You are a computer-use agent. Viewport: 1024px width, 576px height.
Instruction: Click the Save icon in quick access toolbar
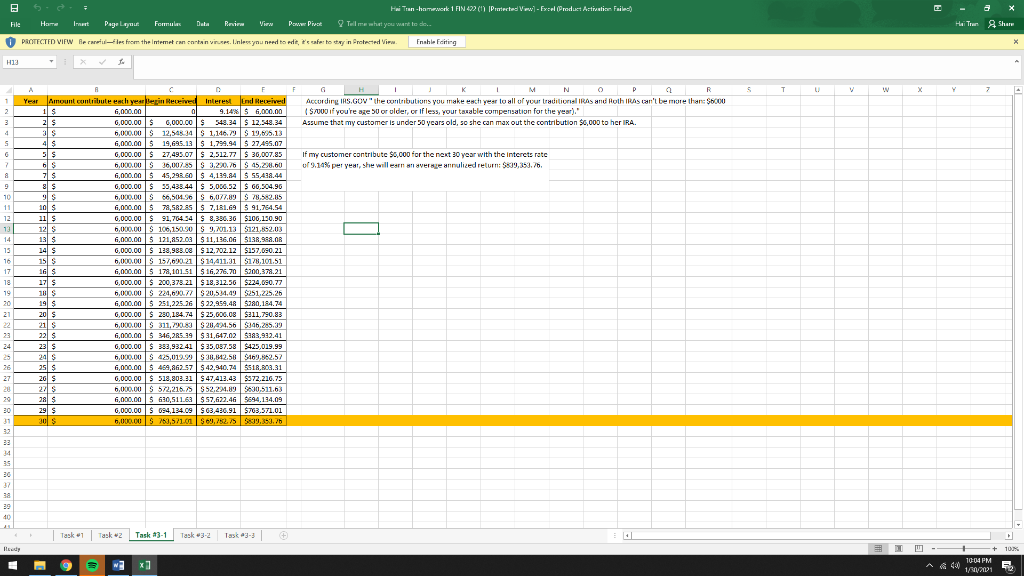click(14, 8)
